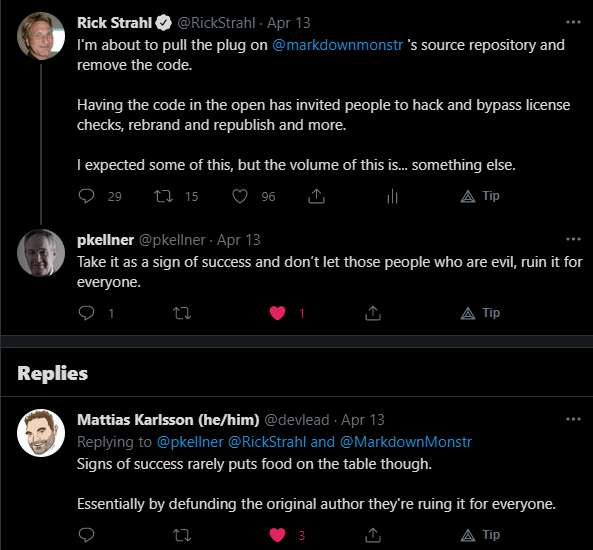Open Mattias Karlsson's avatar
Image resolution: width=593 pixels, height=550 pixels.
pos(41,433)
